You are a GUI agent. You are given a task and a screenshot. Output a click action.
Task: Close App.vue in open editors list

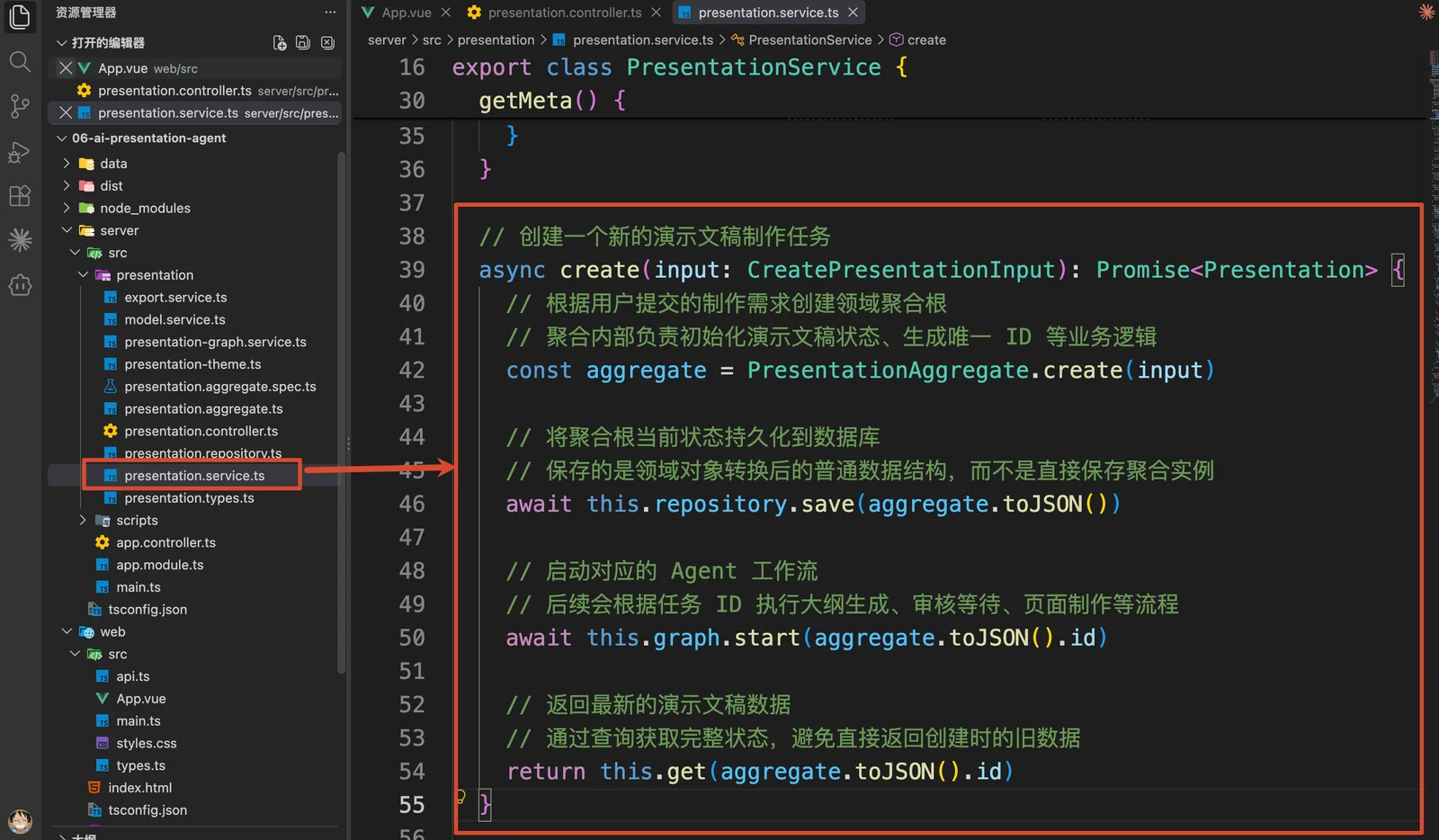pos(66,68)
